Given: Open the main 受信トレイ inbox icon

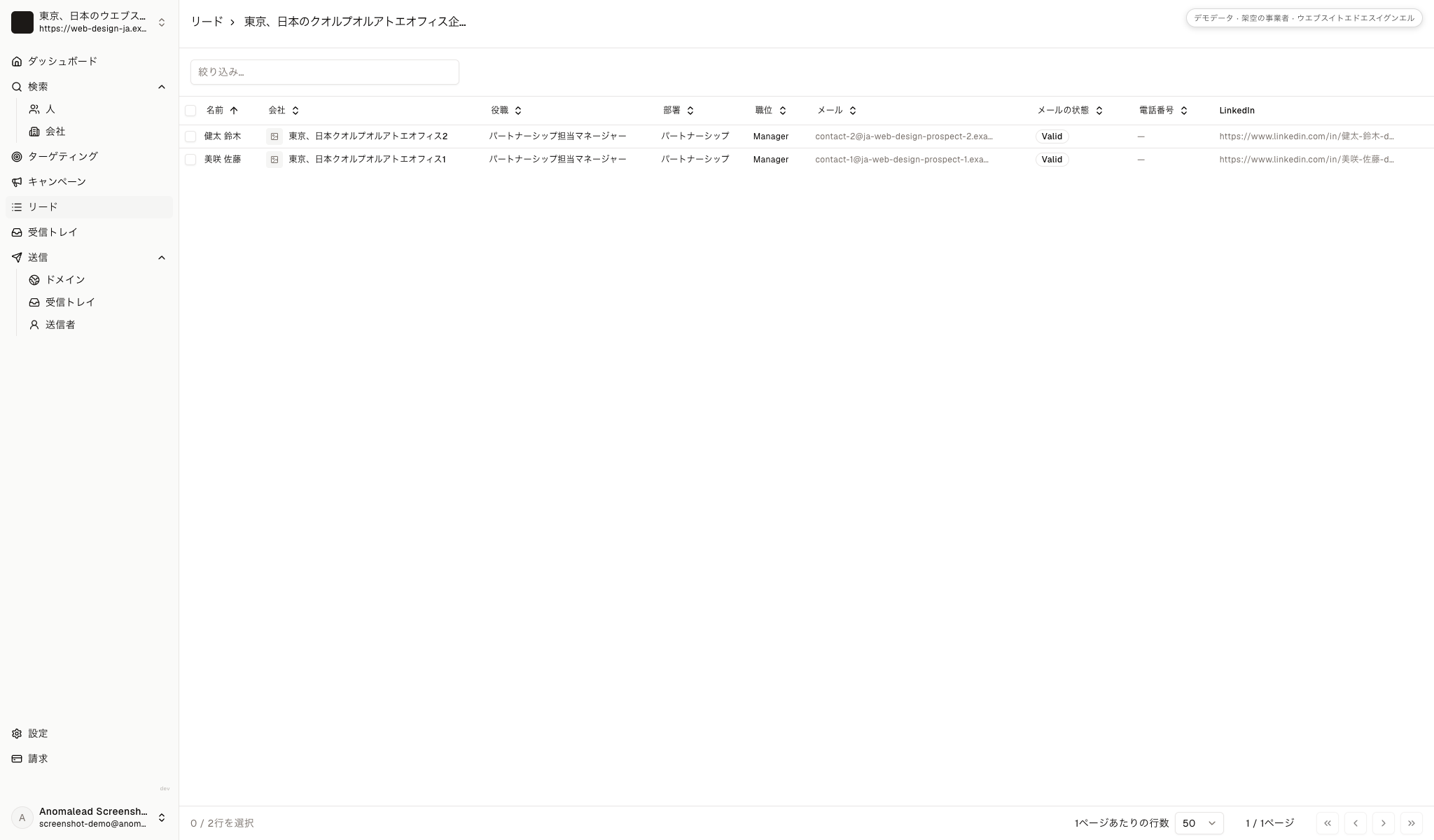Looking at the screenshot, I should click(17, 232).
